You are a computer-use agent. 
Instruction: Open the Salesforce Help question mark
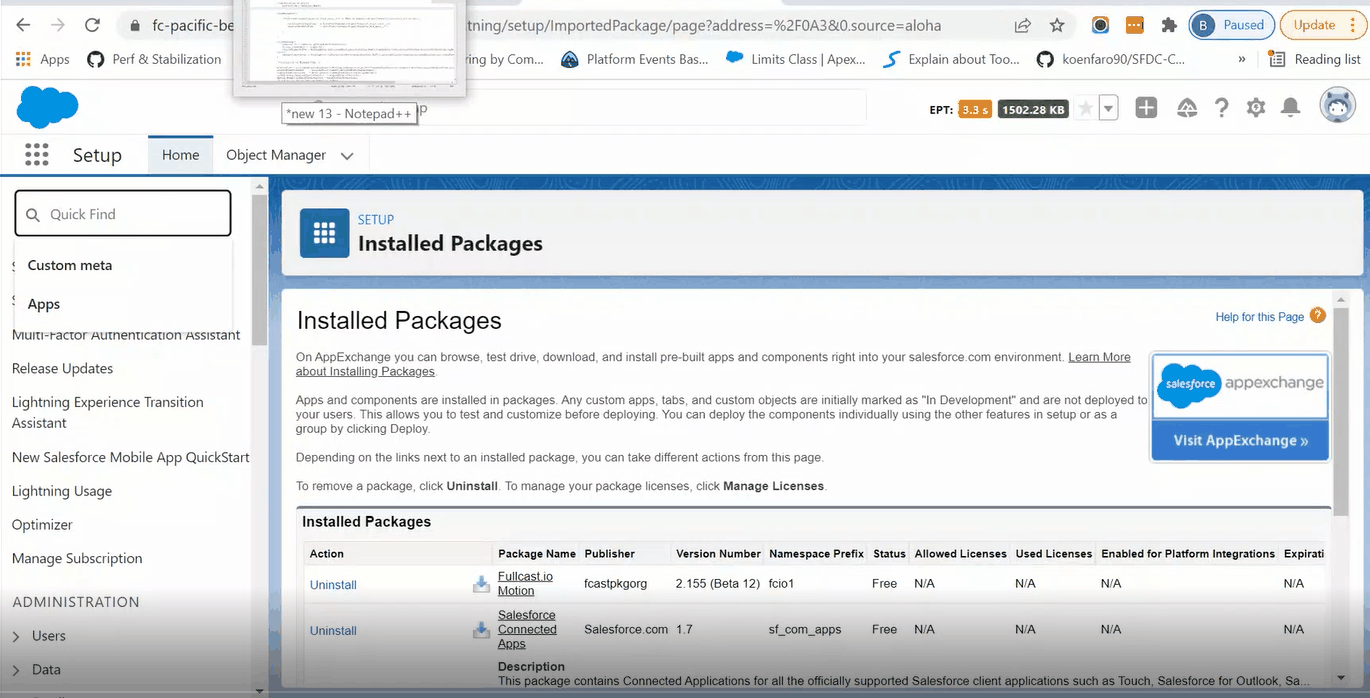point(1221,108)
